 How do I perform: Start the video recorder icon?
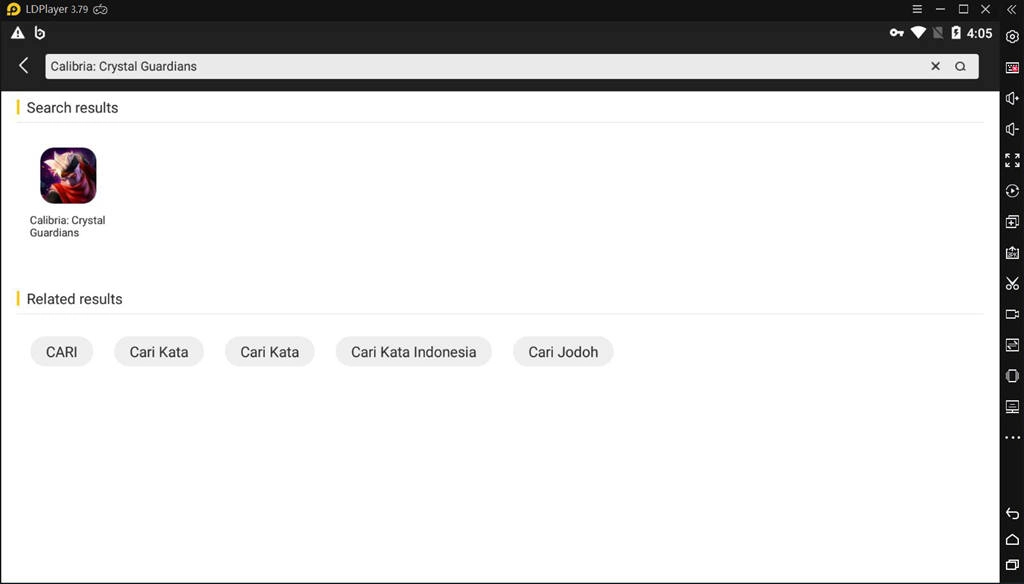[x=1012, y=314]
